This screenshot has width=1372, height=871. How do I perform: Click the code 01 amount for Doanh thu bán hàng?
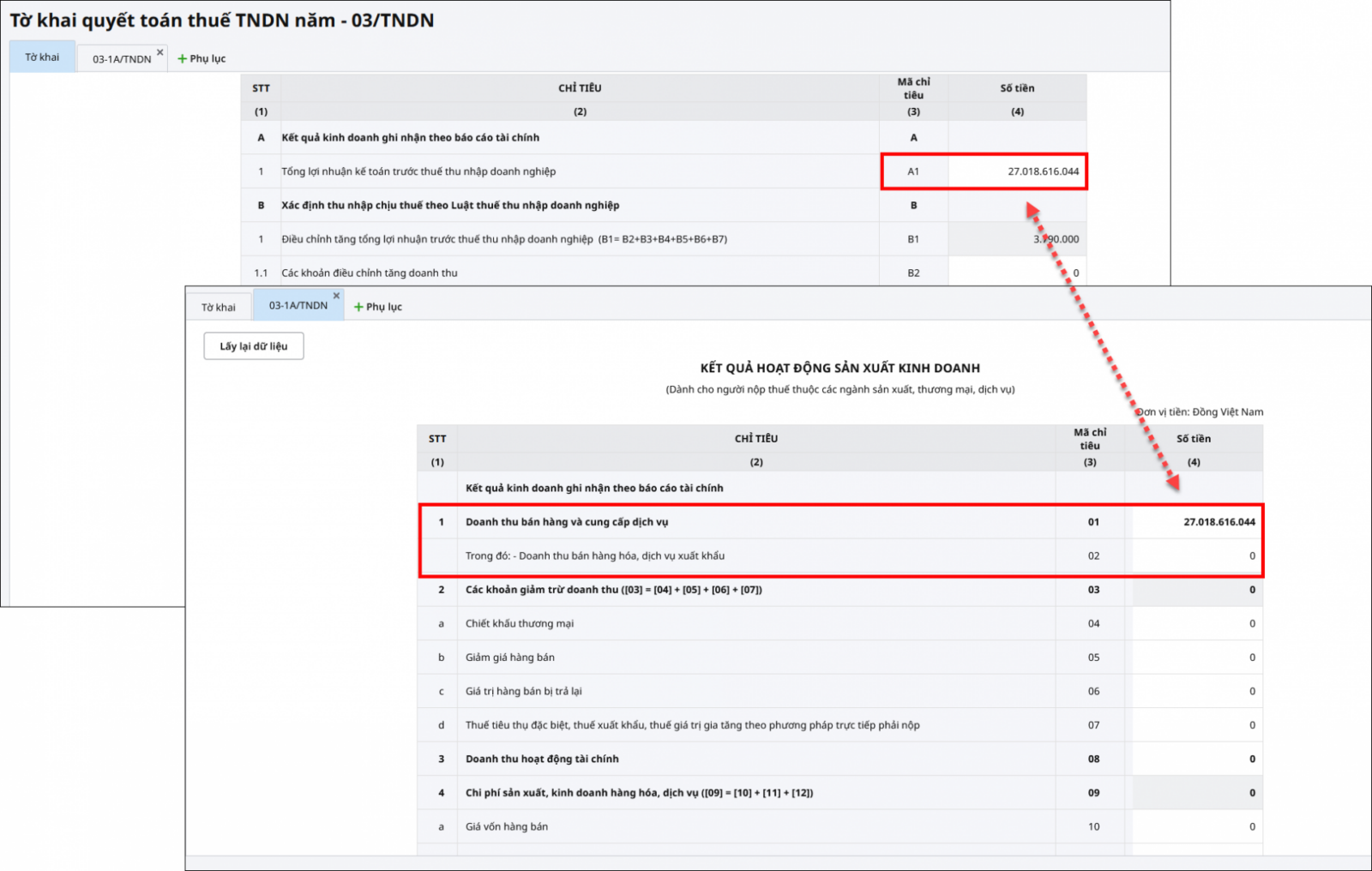pos(1196,522)
